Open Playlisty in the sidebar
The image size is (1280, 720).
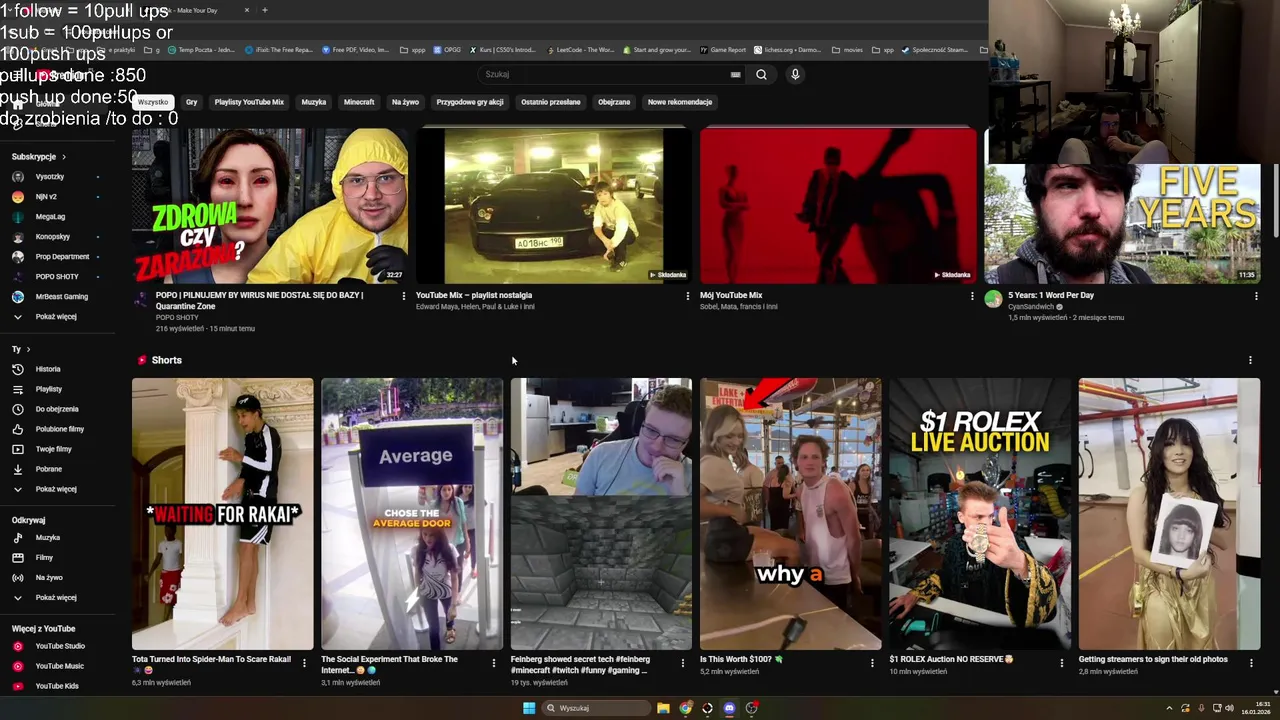(x=48, y=389)
